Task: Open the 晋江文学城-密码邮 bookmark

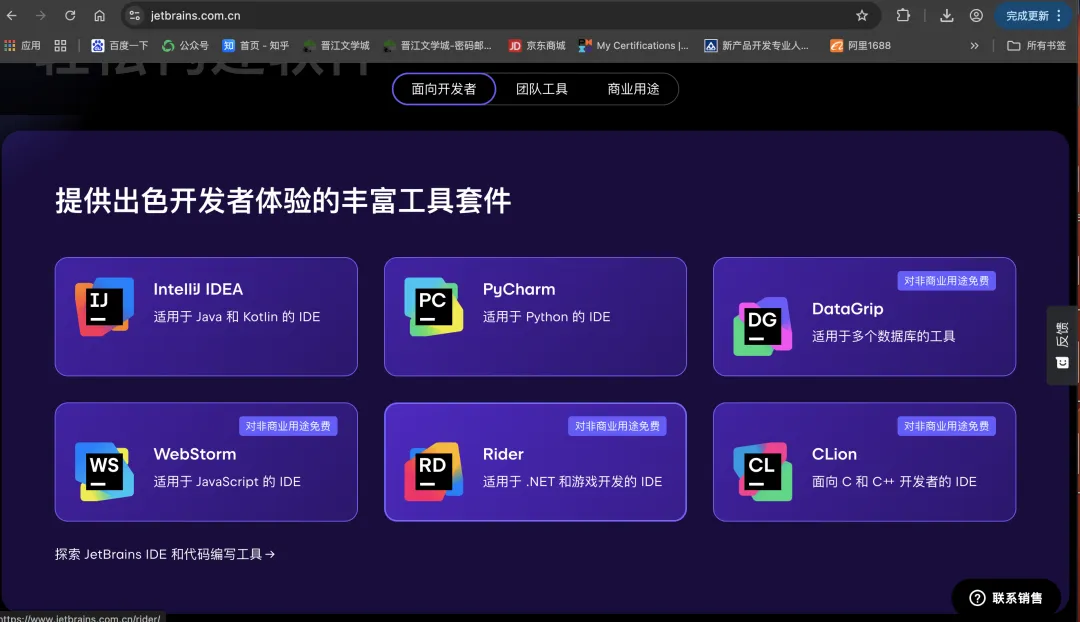Action: click(x=437, y=45)
